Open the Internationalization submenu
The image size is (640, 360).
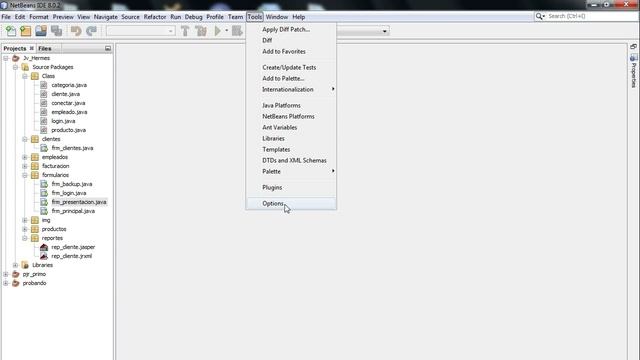pyautogui.click(x=291, y=89)
